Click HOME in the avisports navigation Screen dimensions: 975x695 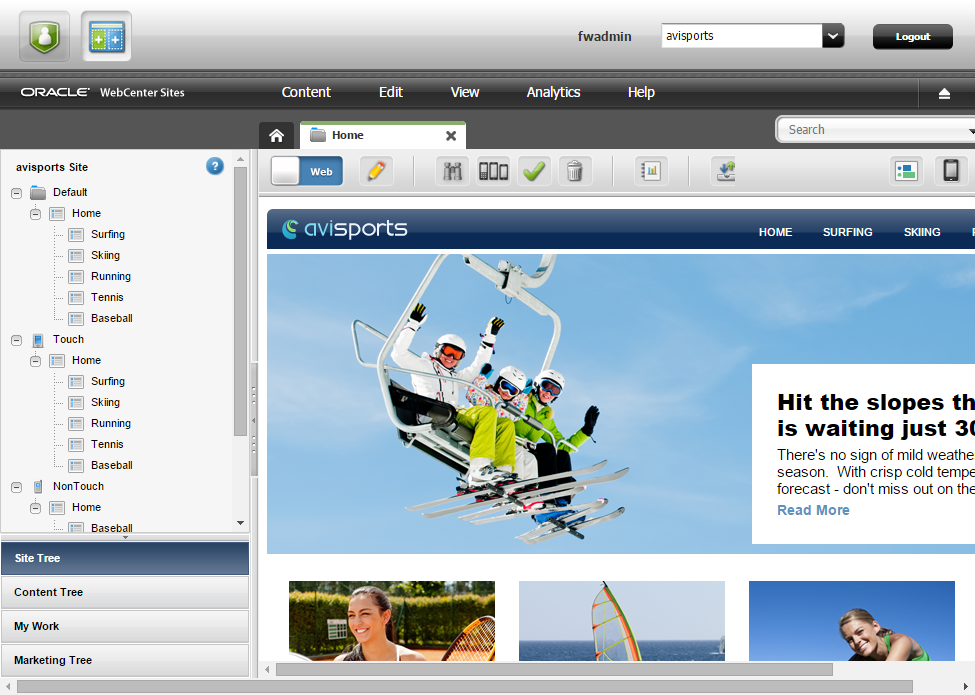tap(775, 232)
